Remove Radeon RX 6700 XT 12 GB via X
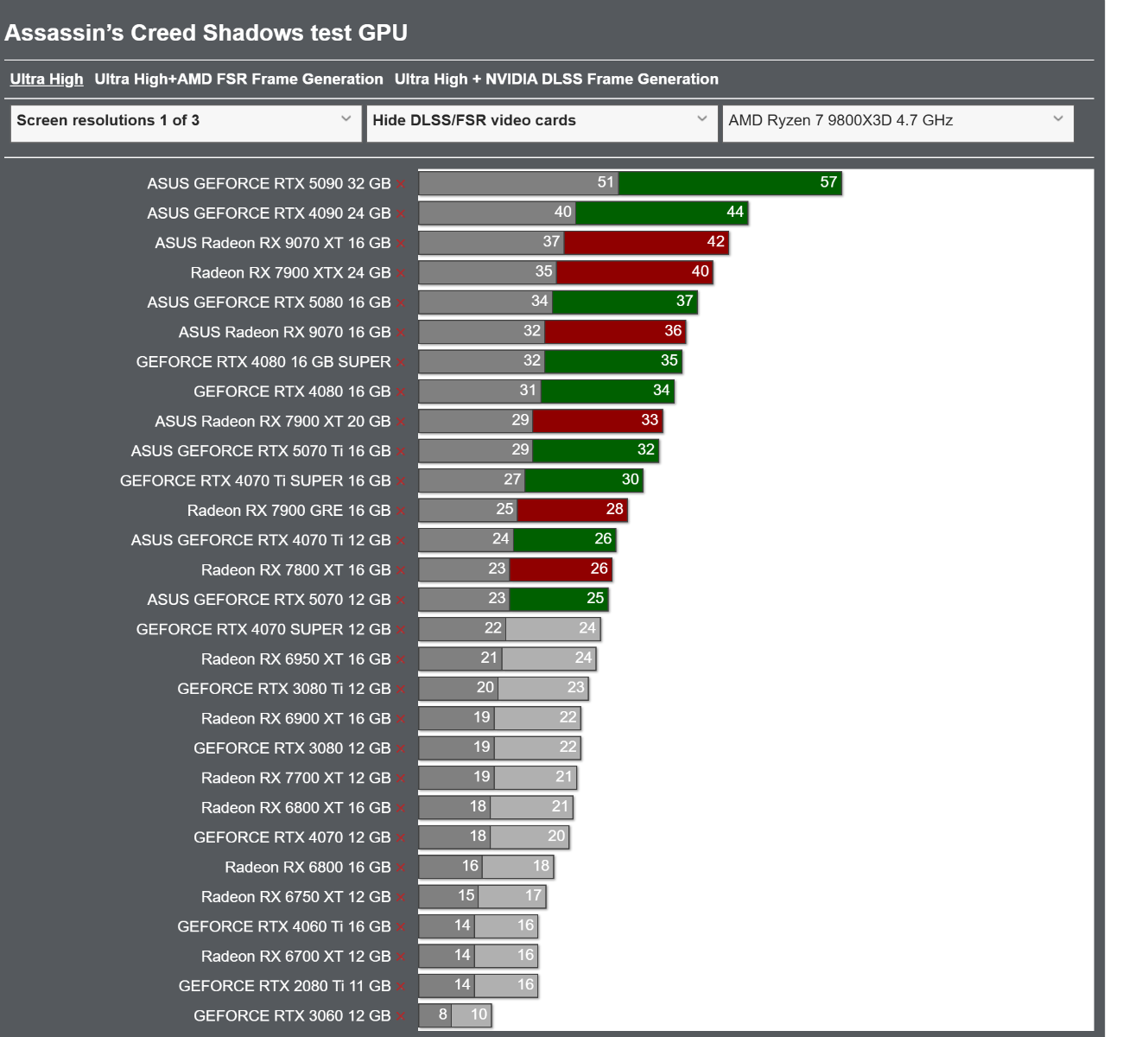Screen dimensions: 1148x1037 pyautogui.click(x=402, y=957)
